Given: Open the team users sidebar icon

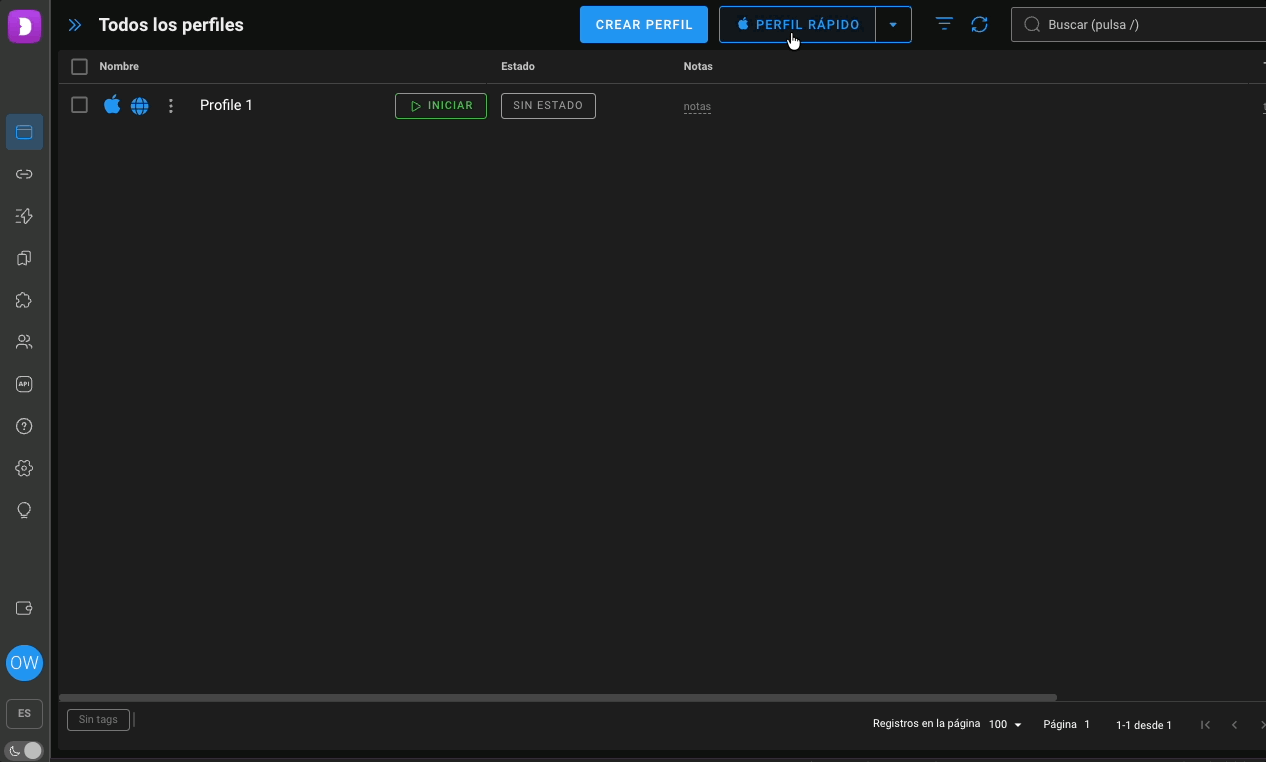Looking at the screenshot, I should (24, 342).
